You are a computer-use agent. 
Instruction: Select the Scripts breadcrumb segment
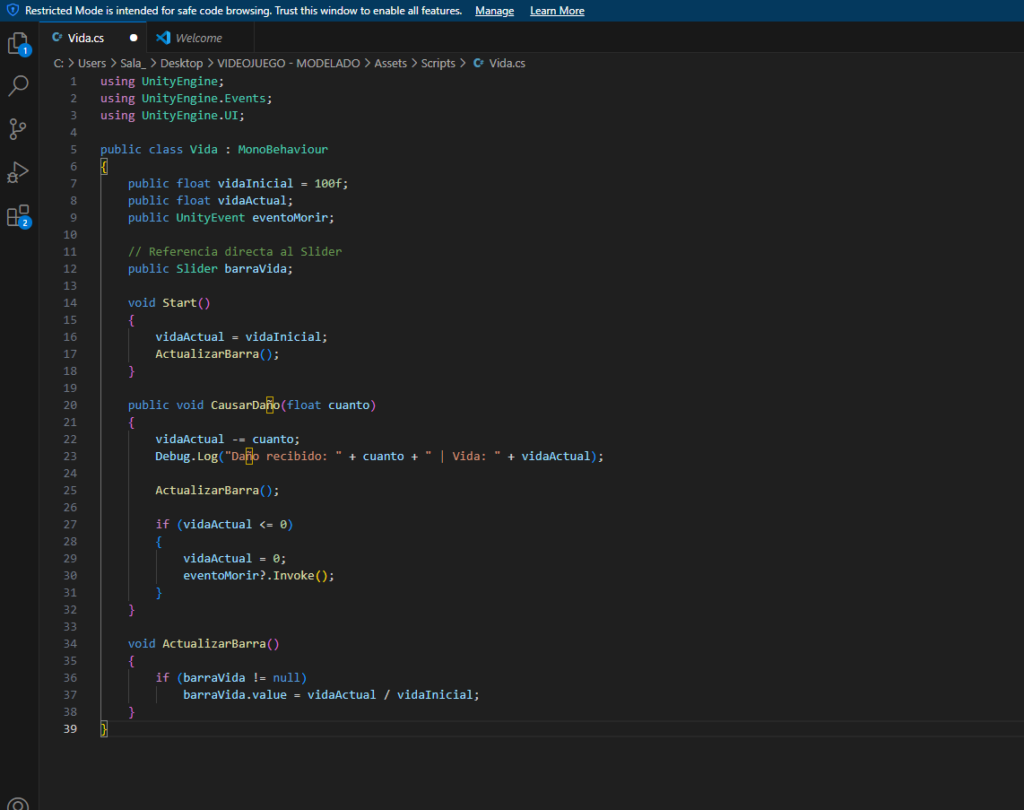(x=438, y=63)
